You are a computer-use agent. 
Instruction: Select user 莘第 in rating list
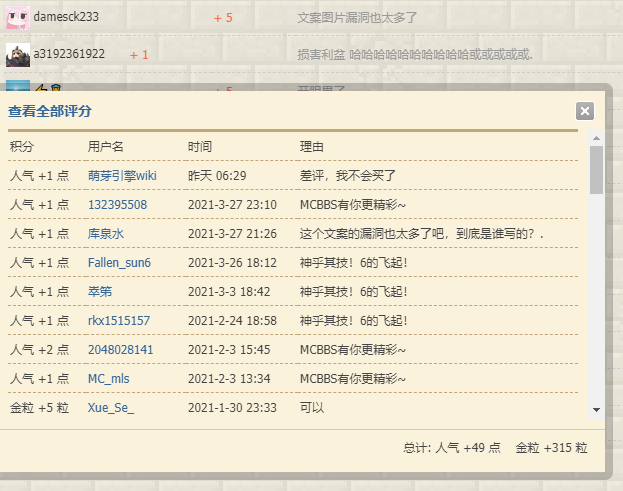coord(100,292)
